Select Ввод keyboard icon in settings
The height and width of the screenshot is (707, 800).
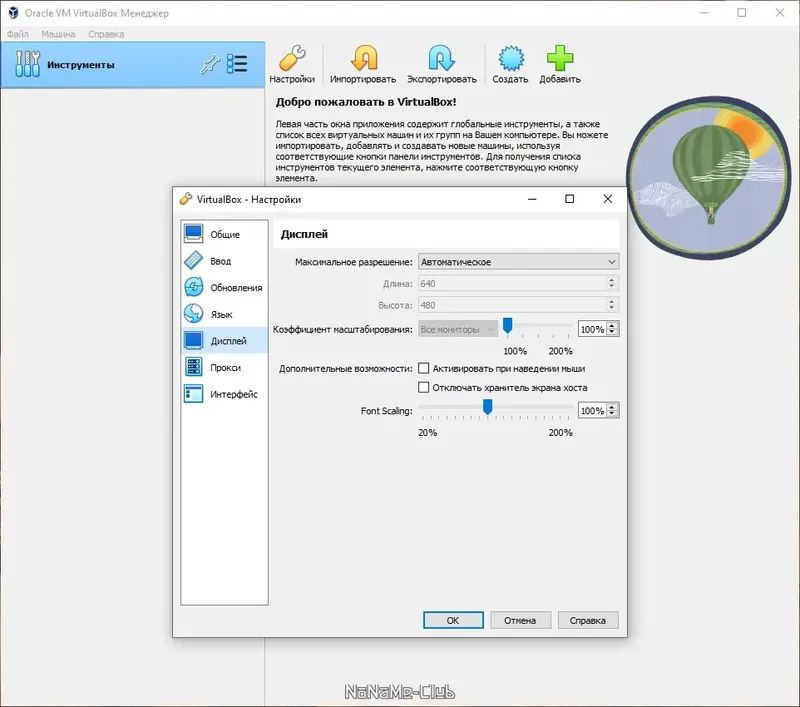(x=193, y=261)
